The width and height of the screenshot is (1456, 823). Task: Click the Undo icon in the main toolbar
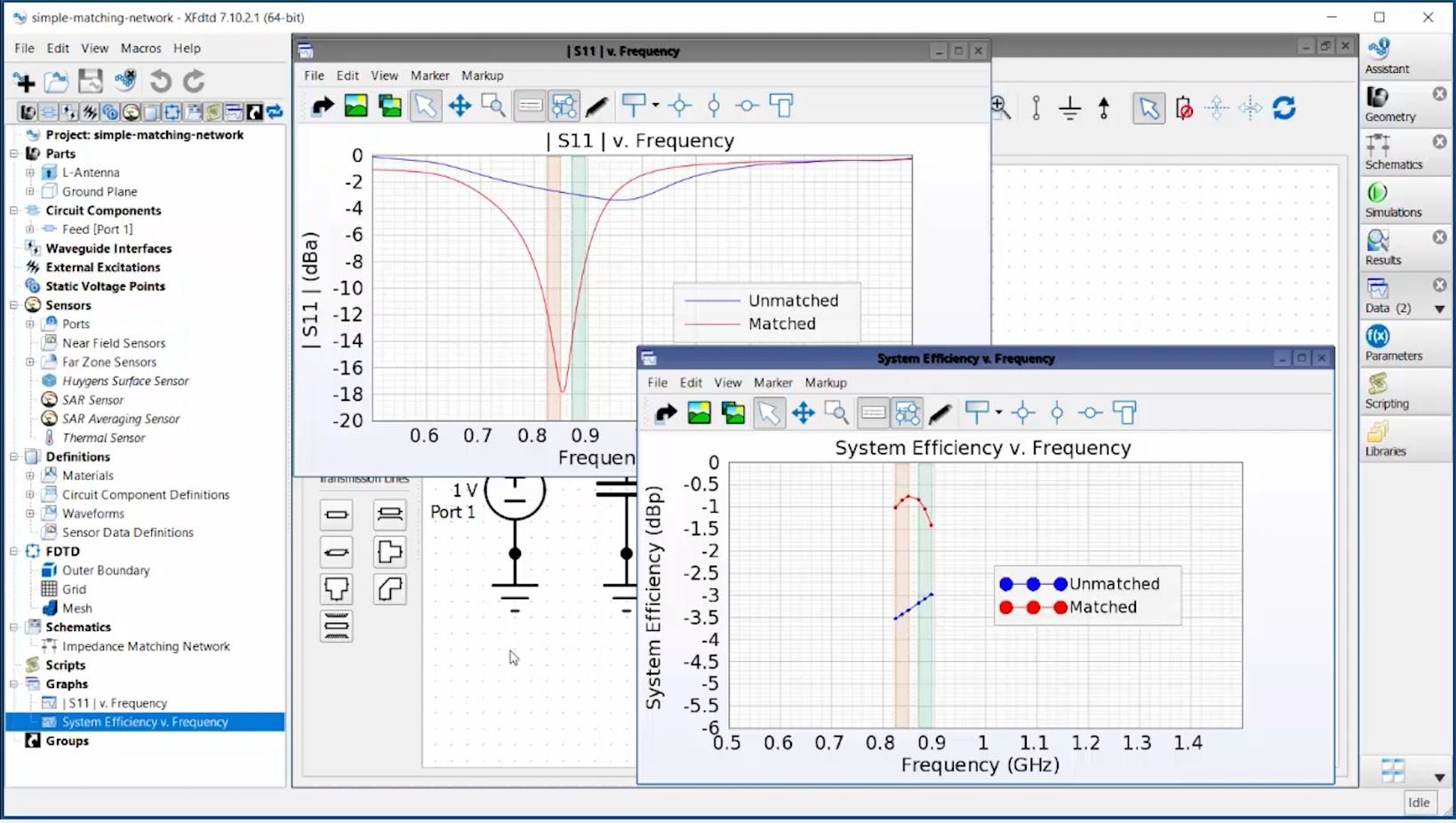pyautogui.click(x=160, y=81)
